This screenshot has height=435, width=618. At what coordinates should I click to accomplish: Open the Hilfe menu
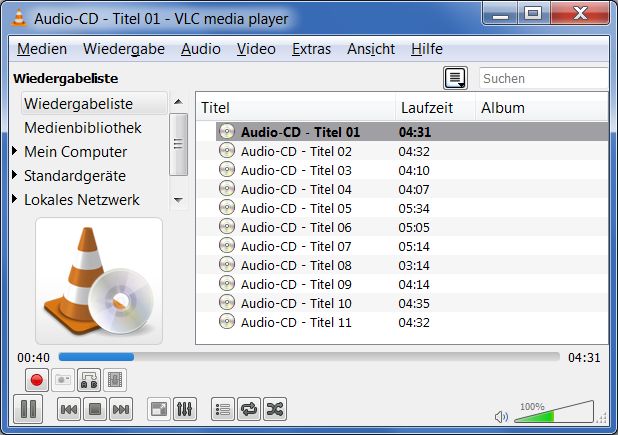(427, 49)
